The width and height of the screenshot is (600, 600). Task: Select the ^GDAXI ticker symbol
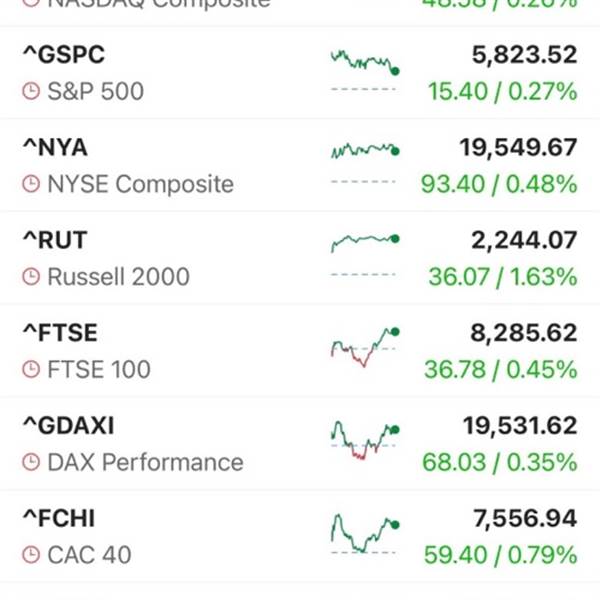point(69,426)
